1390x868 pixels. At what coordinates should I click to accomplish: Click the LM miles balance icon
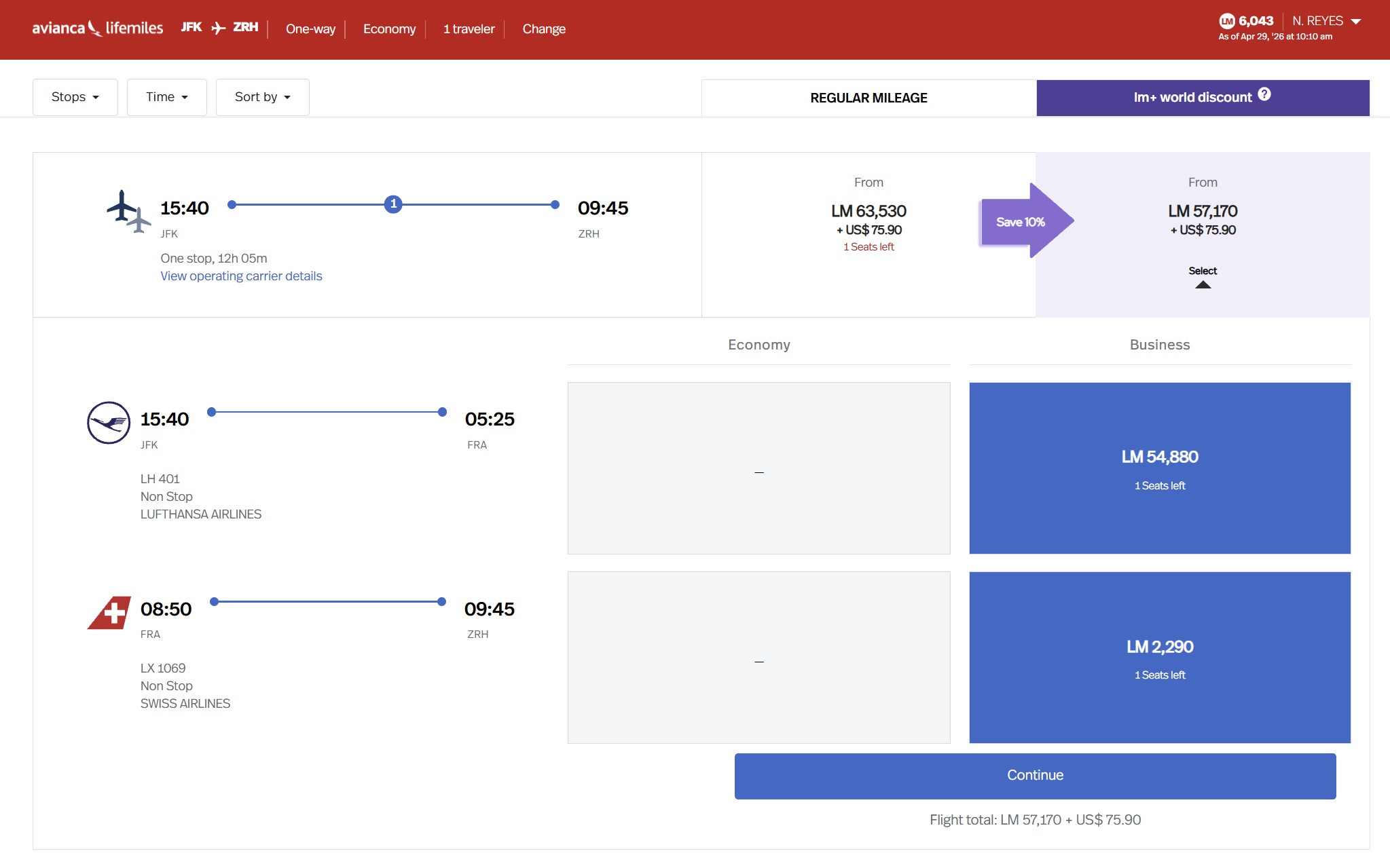click(x=1226, y=21)
